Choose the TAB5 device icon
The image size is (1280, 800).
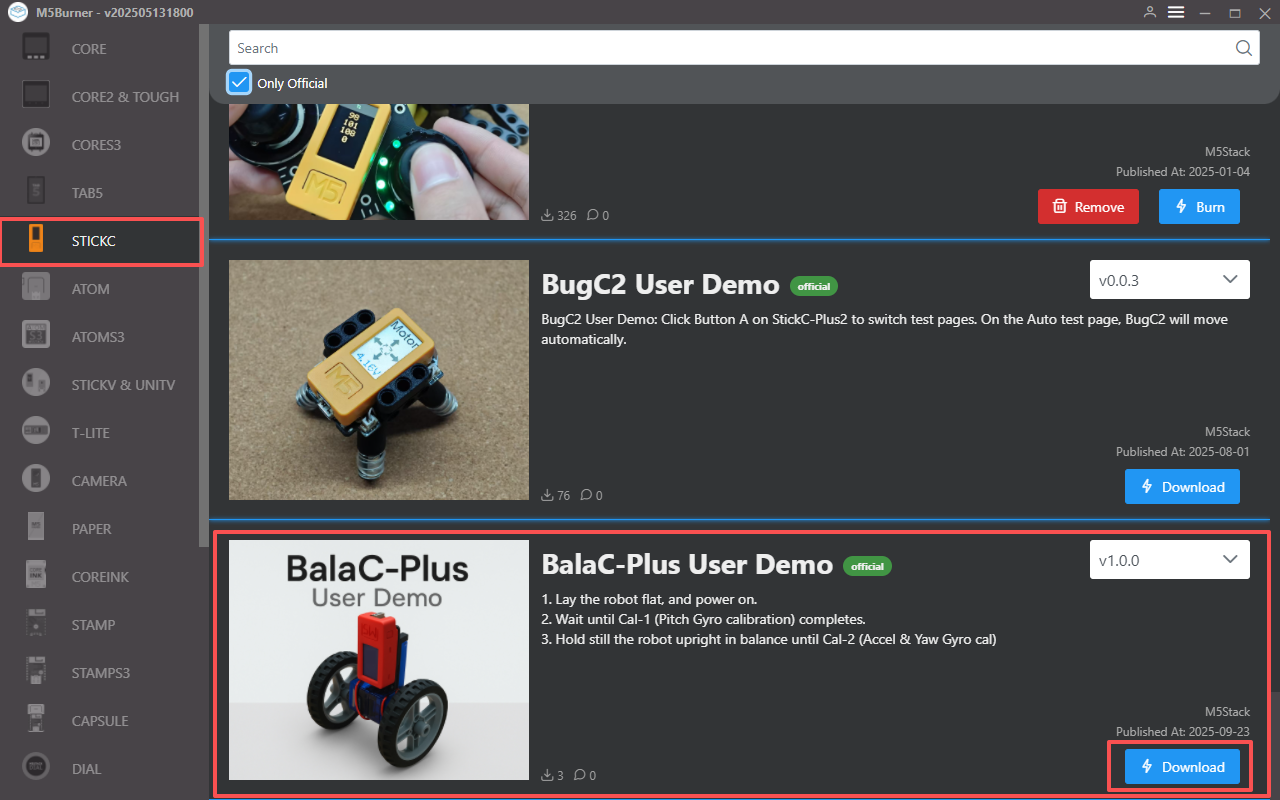[x=37, y=192]
